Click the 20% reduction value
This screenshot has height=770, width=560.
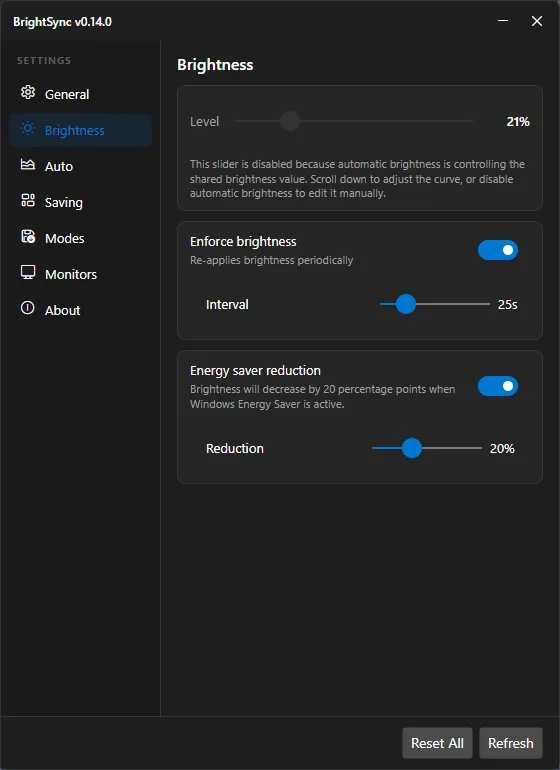click(502, 448)
